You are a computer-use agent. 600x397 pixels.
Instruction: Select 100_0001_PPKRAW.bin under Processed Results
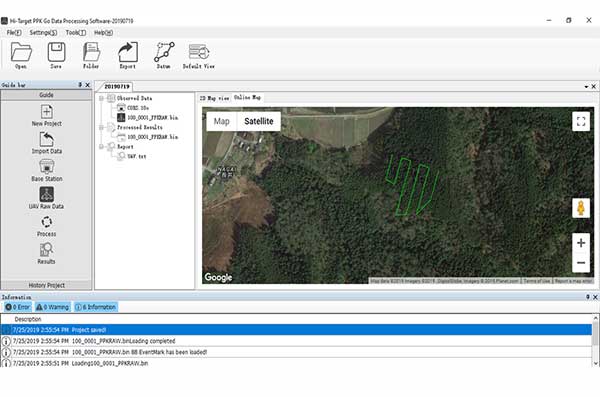pyautogui.click(x=148, y=137)
